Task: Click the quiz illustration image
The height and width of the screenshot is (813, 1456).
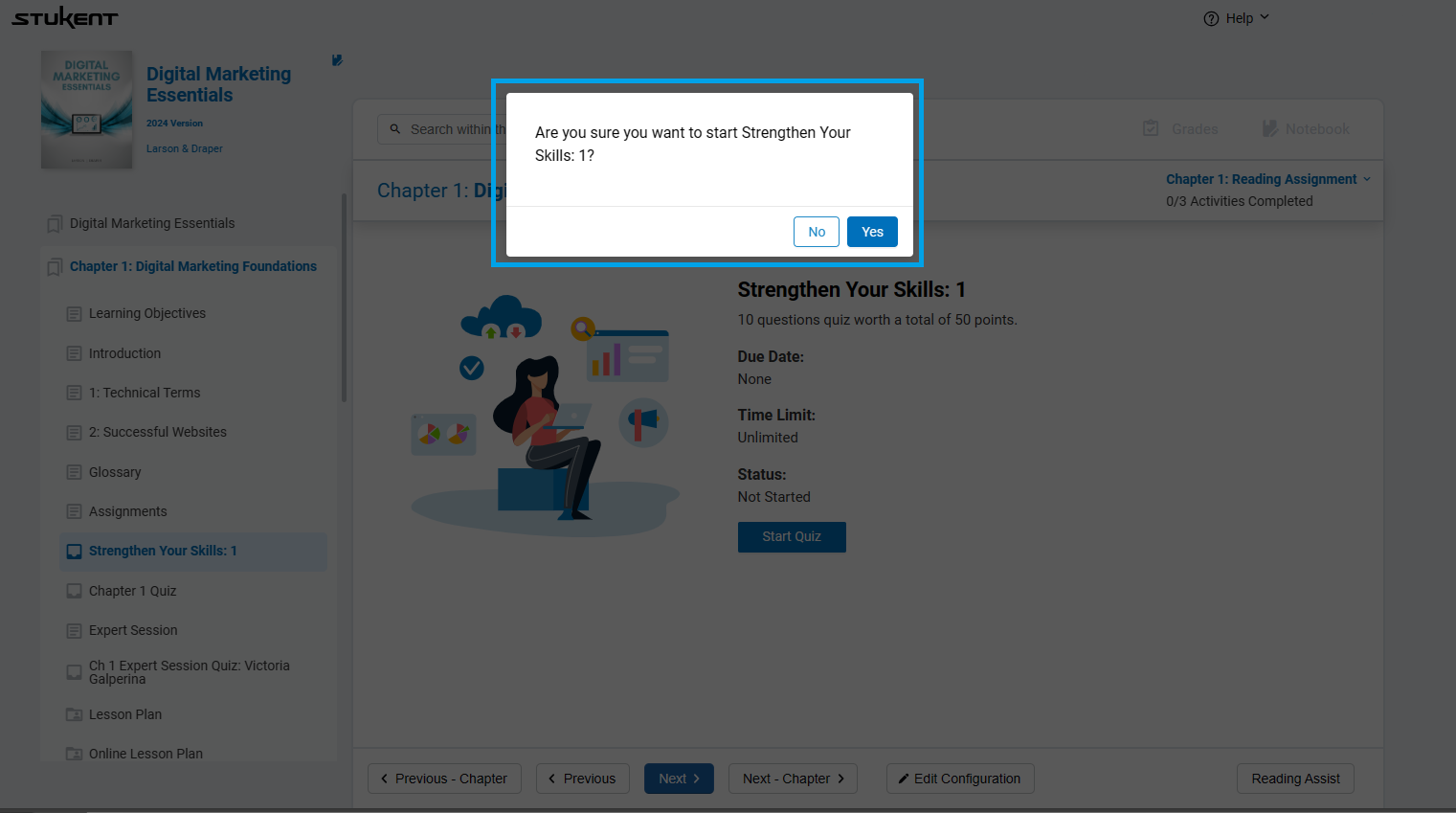Action: (545, 415)
